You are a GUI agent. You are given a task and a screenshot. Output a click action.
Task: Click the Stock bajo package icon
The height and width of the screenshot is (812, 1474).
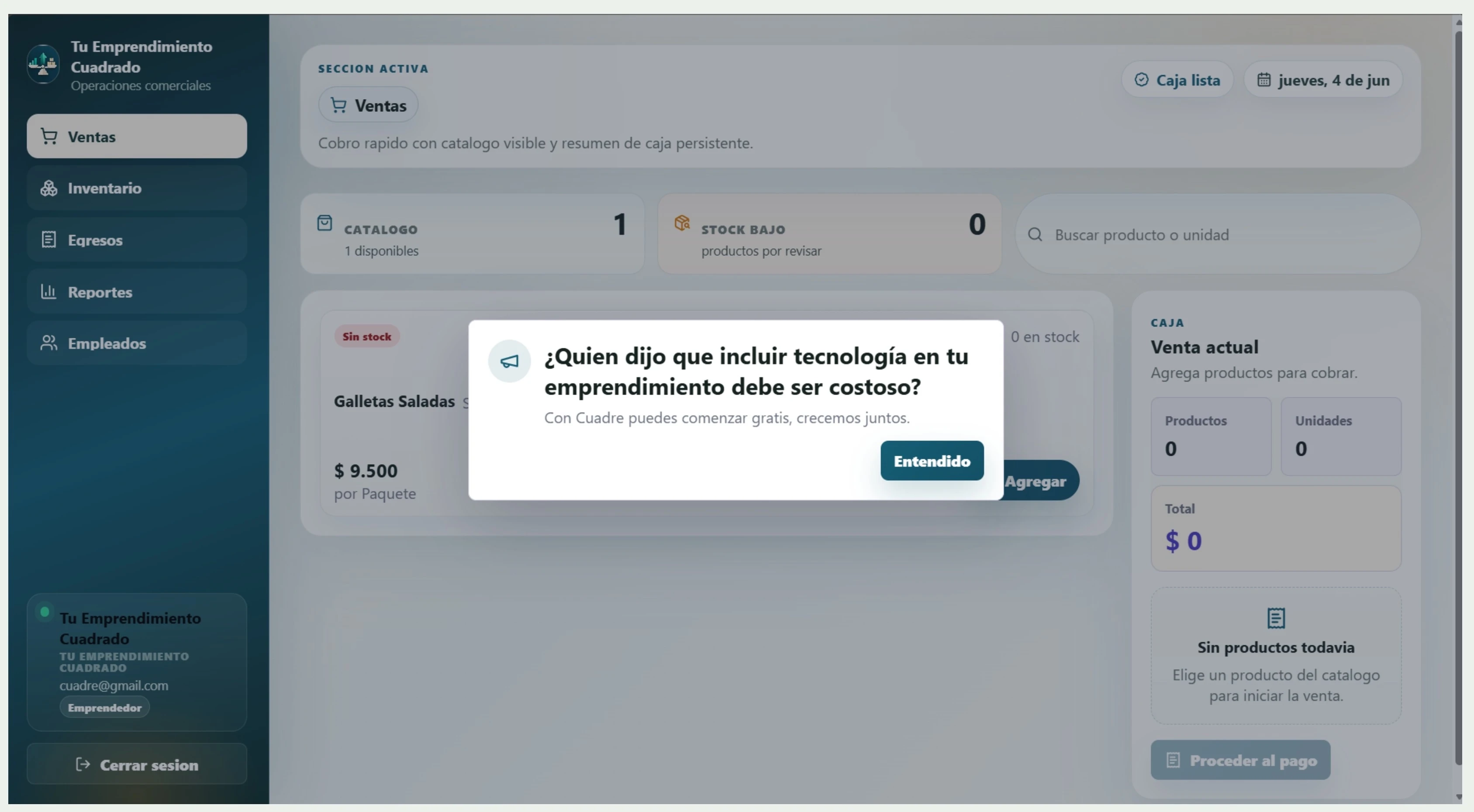682,223
